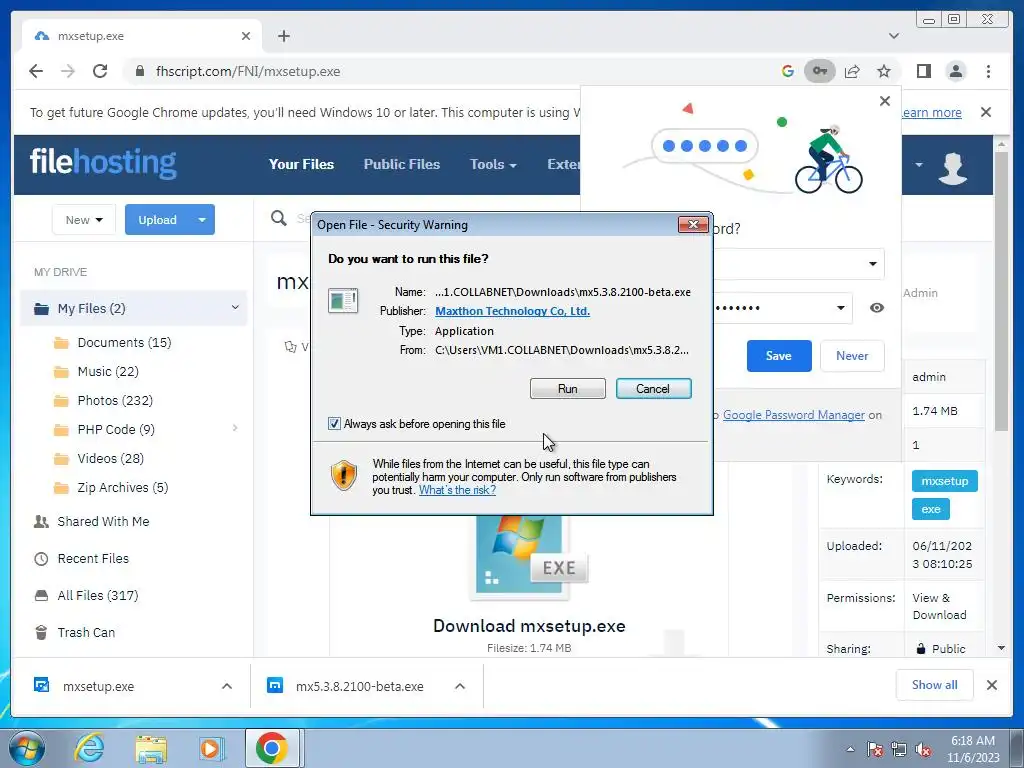Click Run in the security warning
The height and width of the screenshot is (768, 1024).
(568, 389)
